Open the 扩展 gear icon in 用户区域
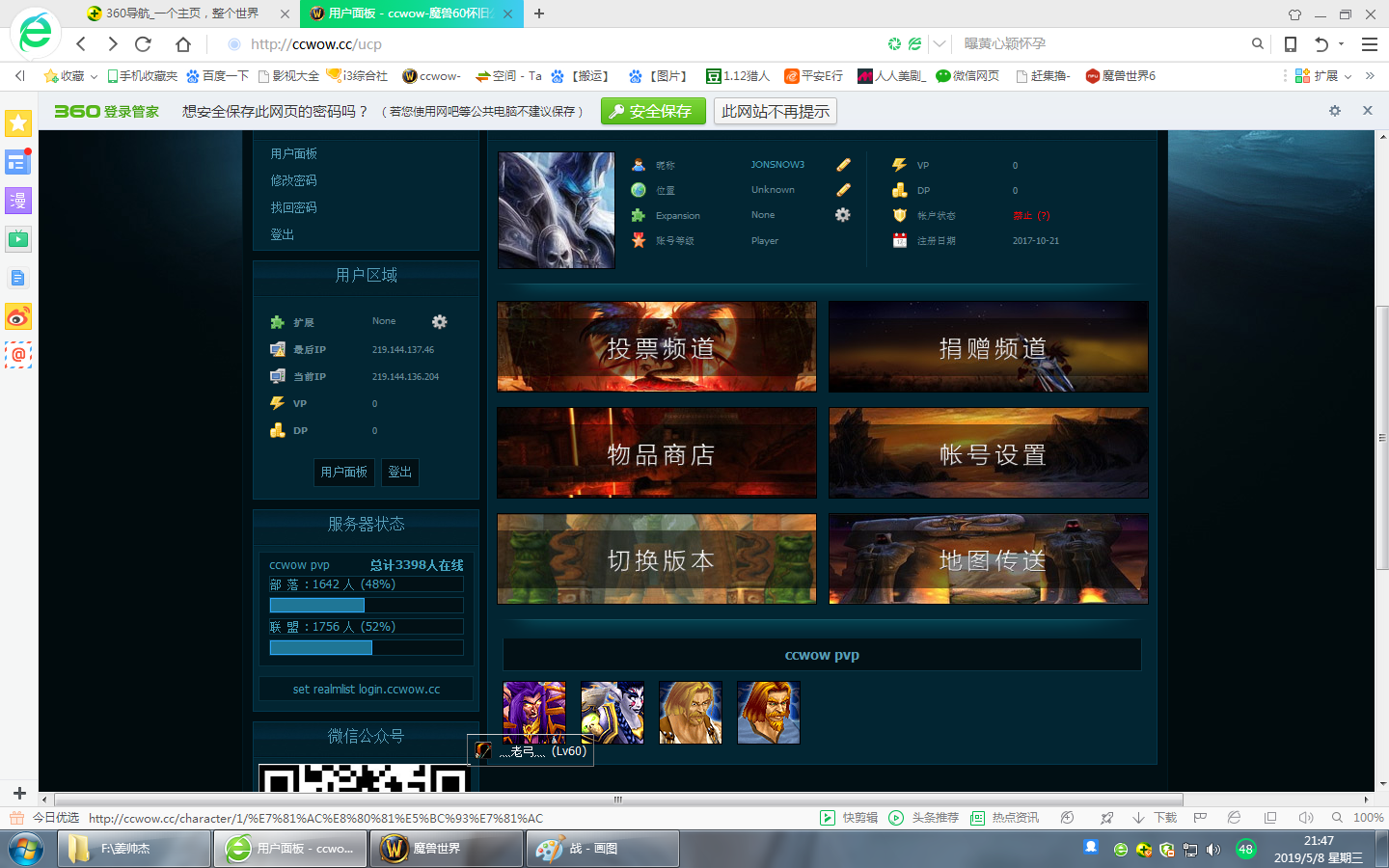The height and width of the screenshot is (868, 1389). tap(439, 322)
